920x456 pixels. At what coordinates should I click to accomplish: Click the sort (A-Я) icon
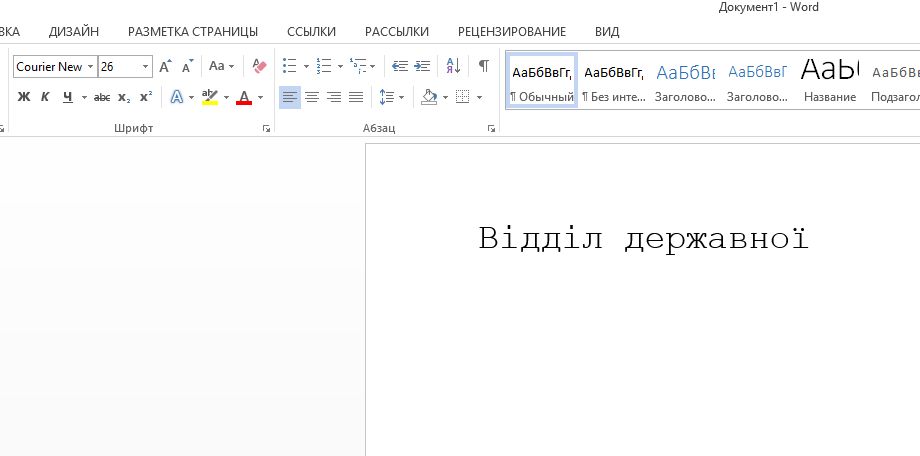pyautogui.click(x=453, y=66)
